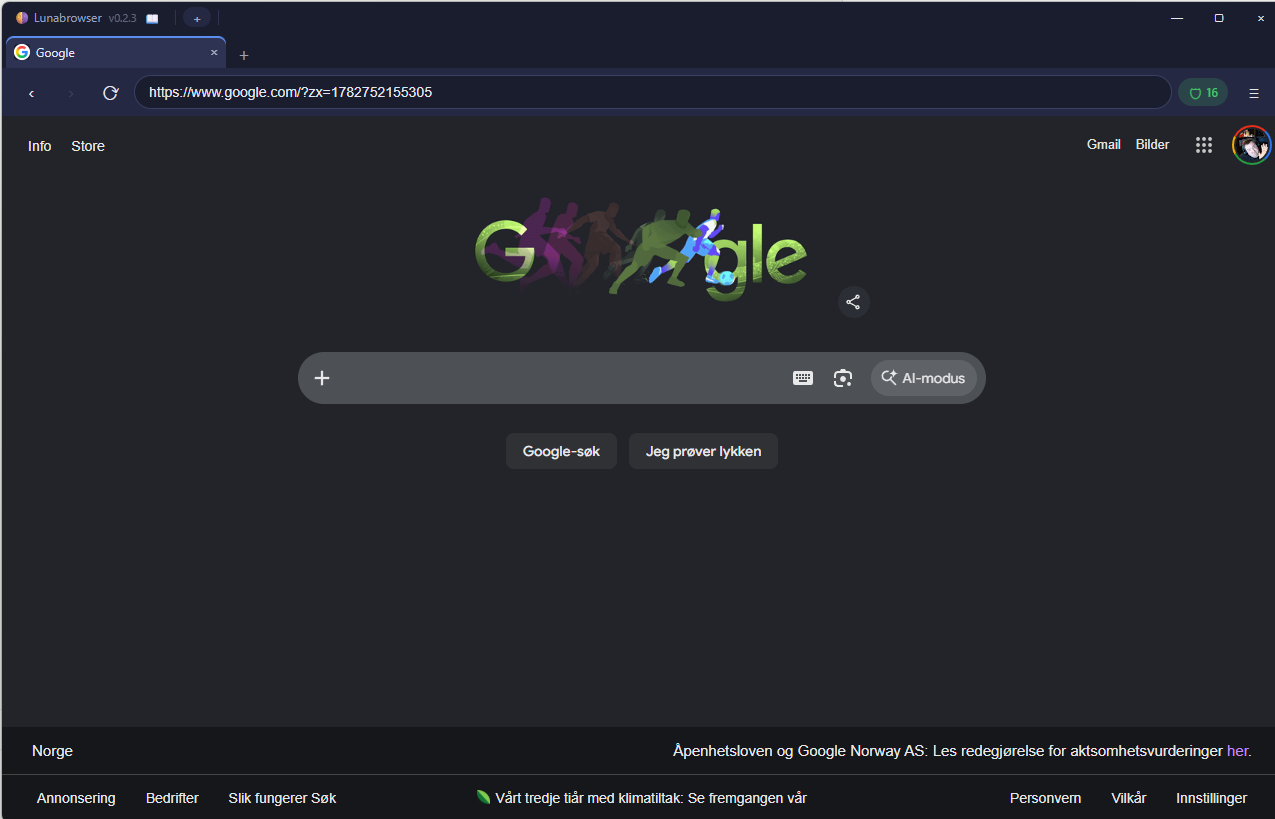Open the Bedrifter footer link

click(x=172, y=798)
